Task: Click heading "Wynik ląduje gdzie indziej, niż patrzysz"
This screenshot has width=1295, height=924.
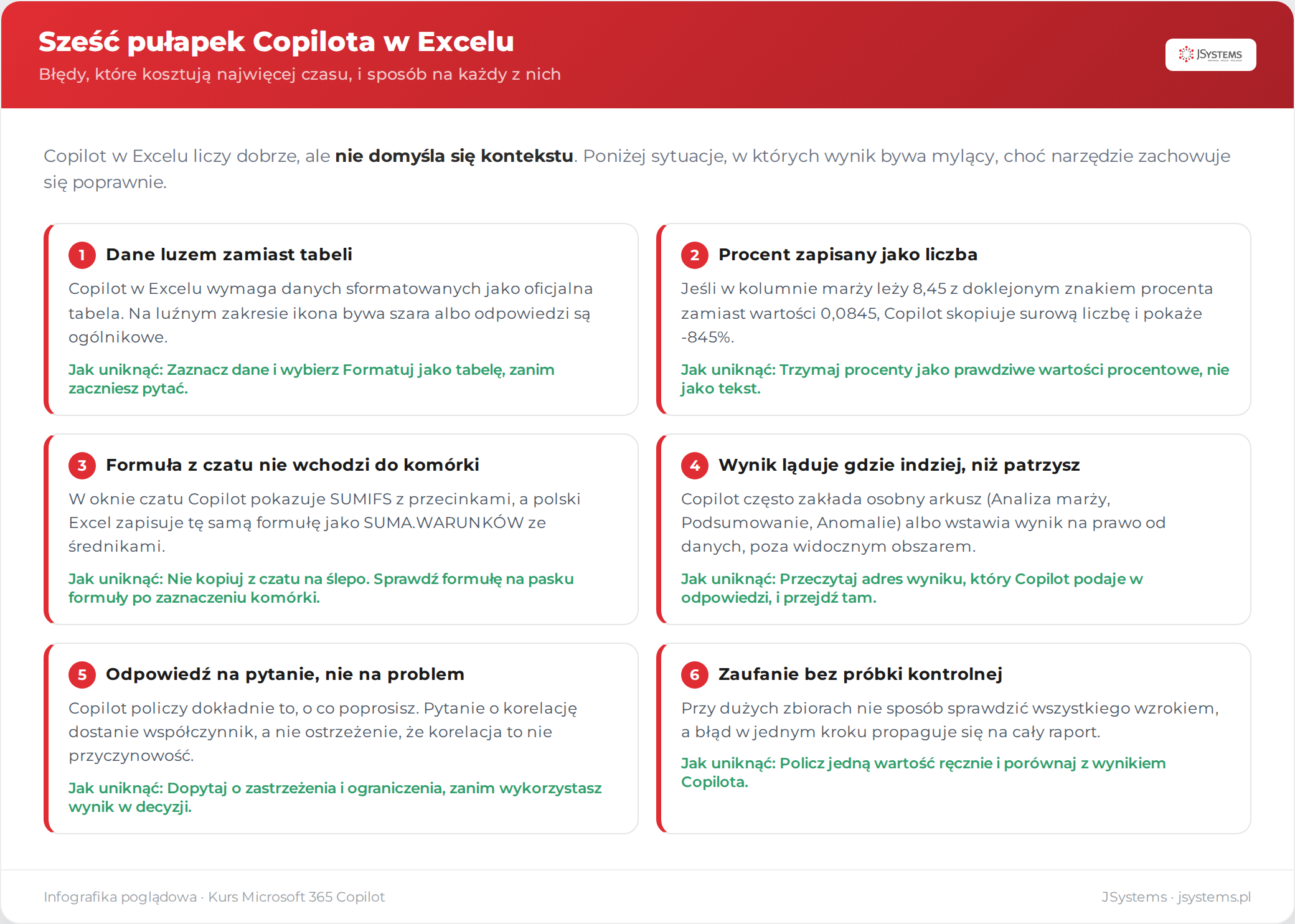Action: pyautogui.click(x=899, y=465)
